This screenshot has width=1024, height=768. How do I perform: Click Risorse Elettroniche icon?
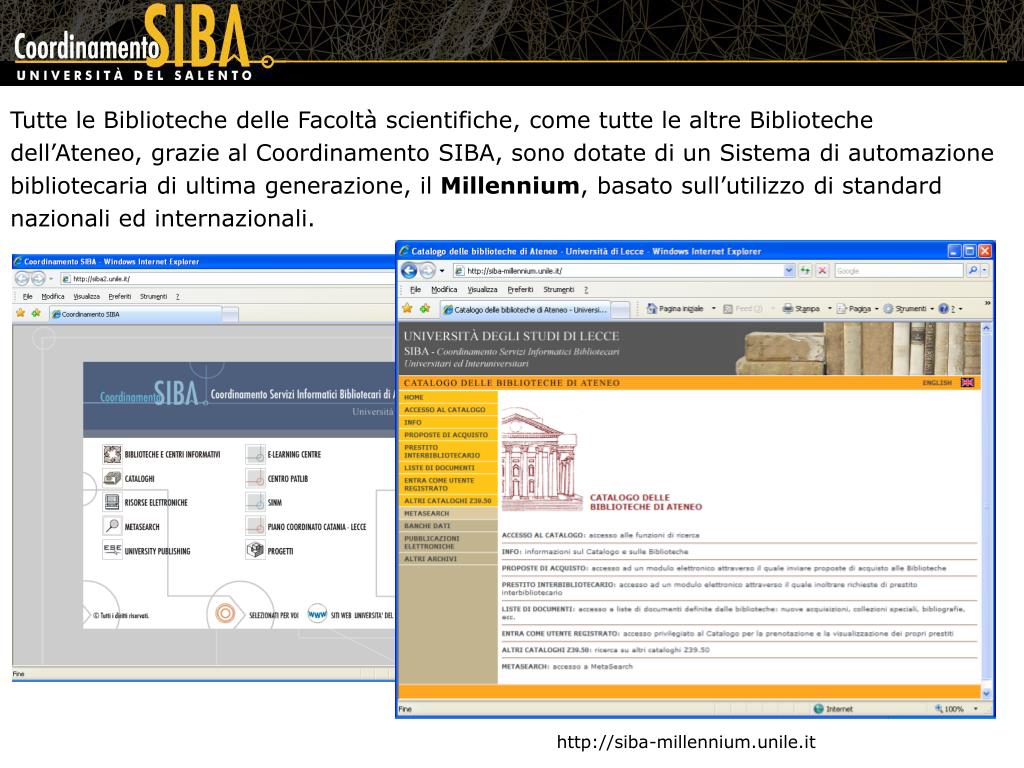pos(112,502)
